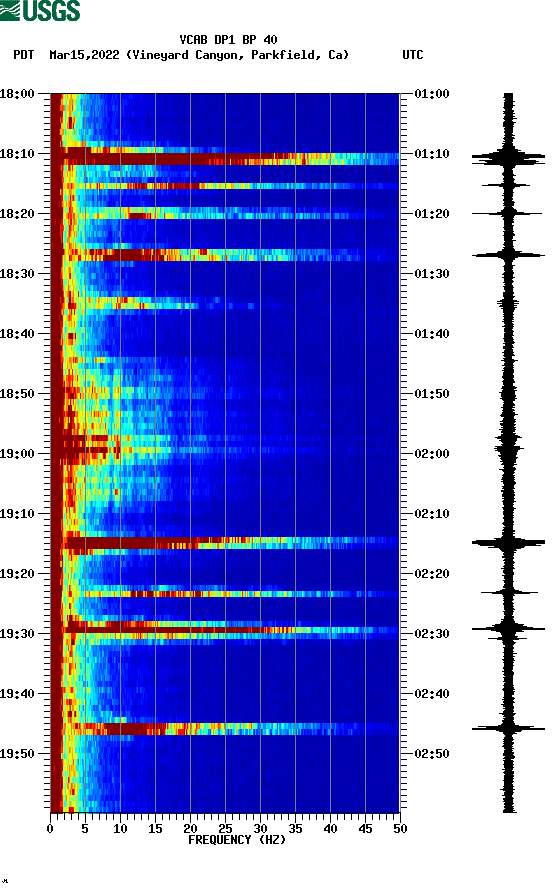The image size is (552, 892).
Task: Click the seismogram waveform spike near 02:46 UTC
Action: (x=508, y=728)
